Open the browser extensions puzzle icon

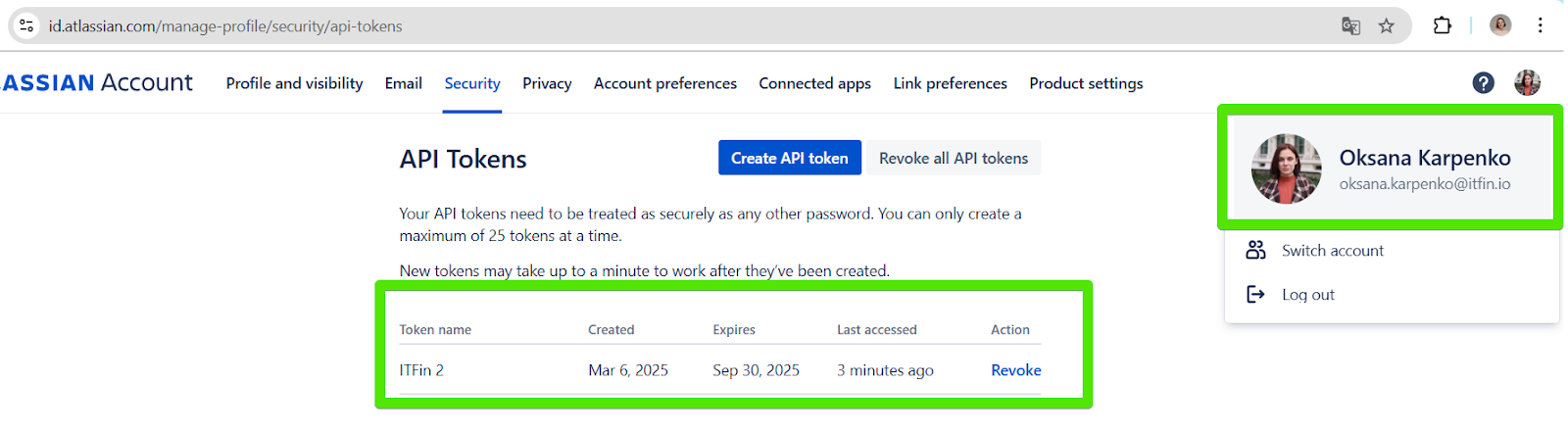[1443, 25]
